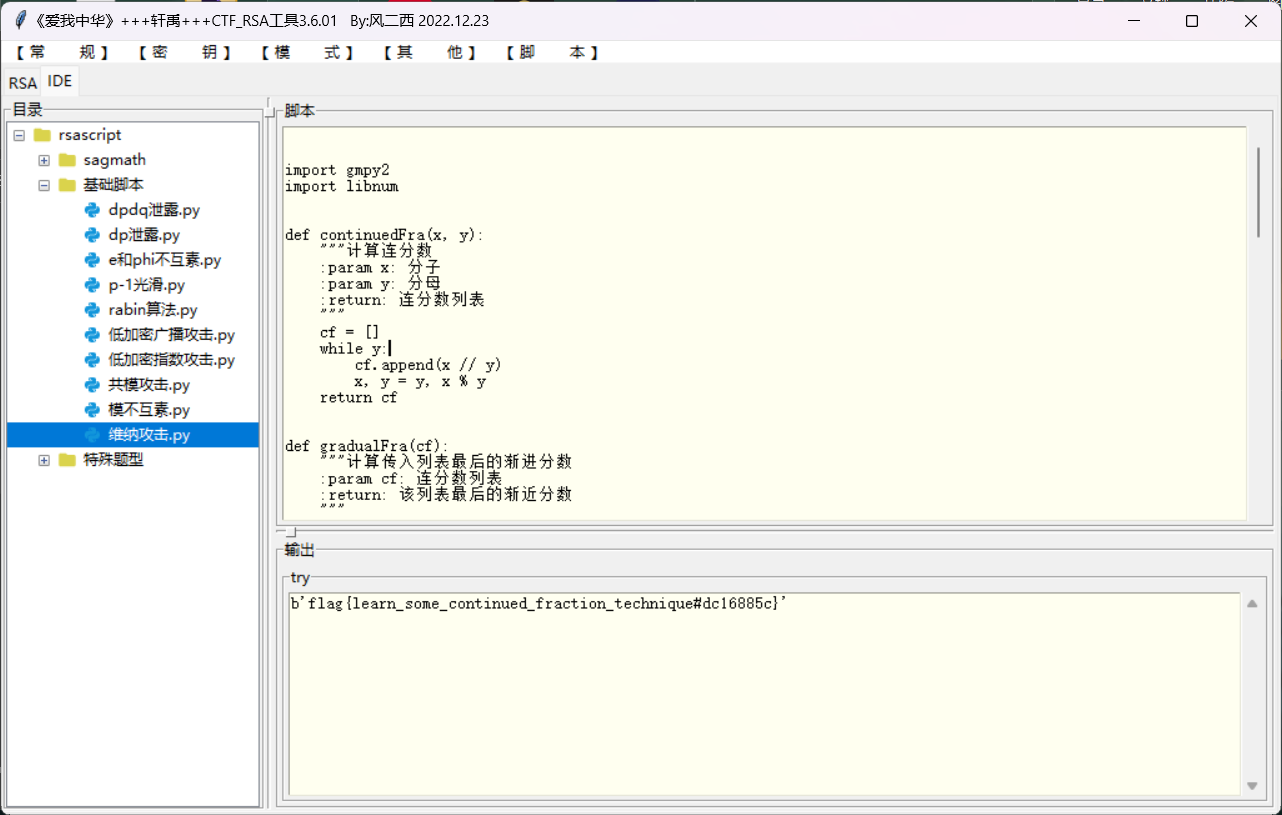This screenshot has height=815, width=1282.
Task: Open the e和phi不互素.py script
Action: (x=165, y=260)
